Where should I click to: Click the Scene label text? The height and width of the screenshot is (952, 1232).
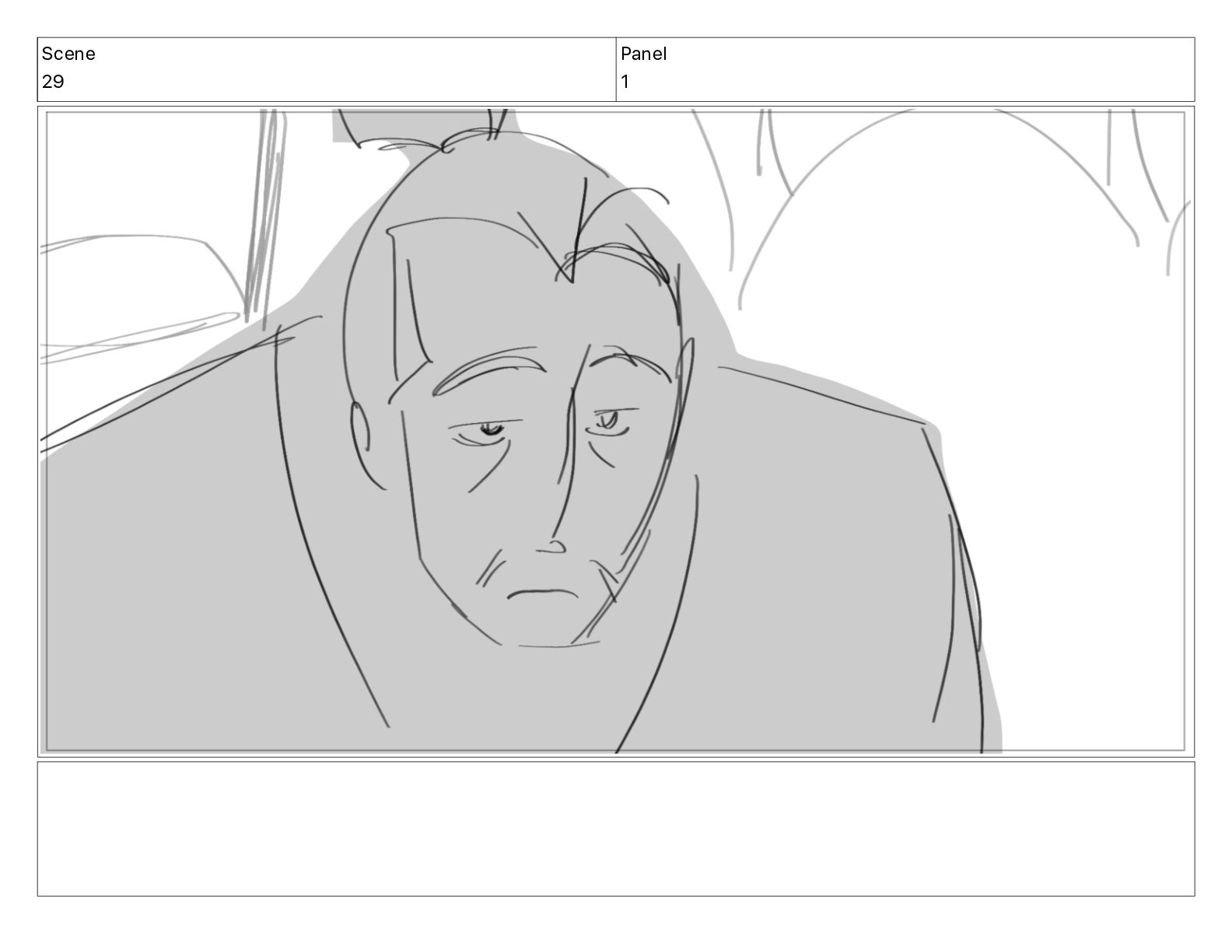(68, 54)
